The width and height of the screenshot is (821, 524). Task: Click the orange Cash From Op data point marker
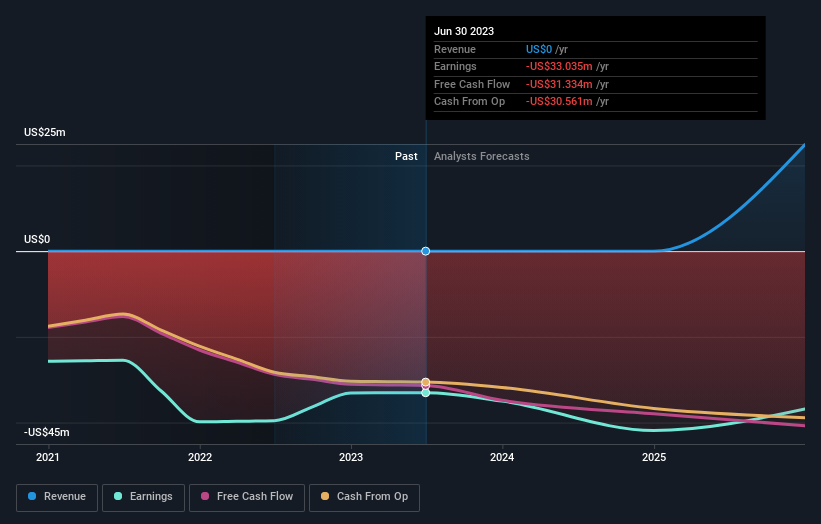(x=426, y=382)
